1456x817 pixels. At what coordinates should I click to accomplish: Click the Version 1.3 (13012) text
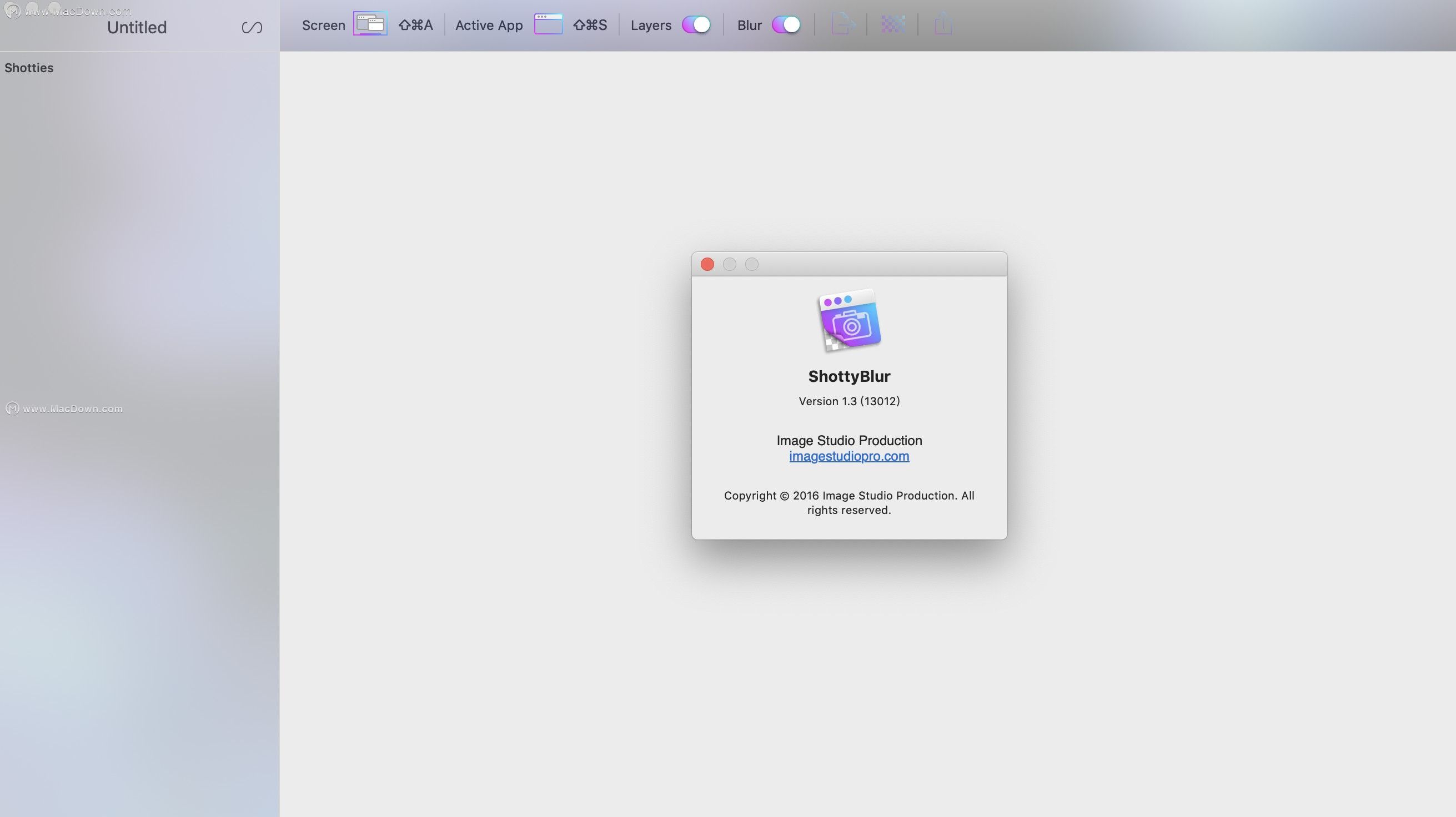click(849, 401)
